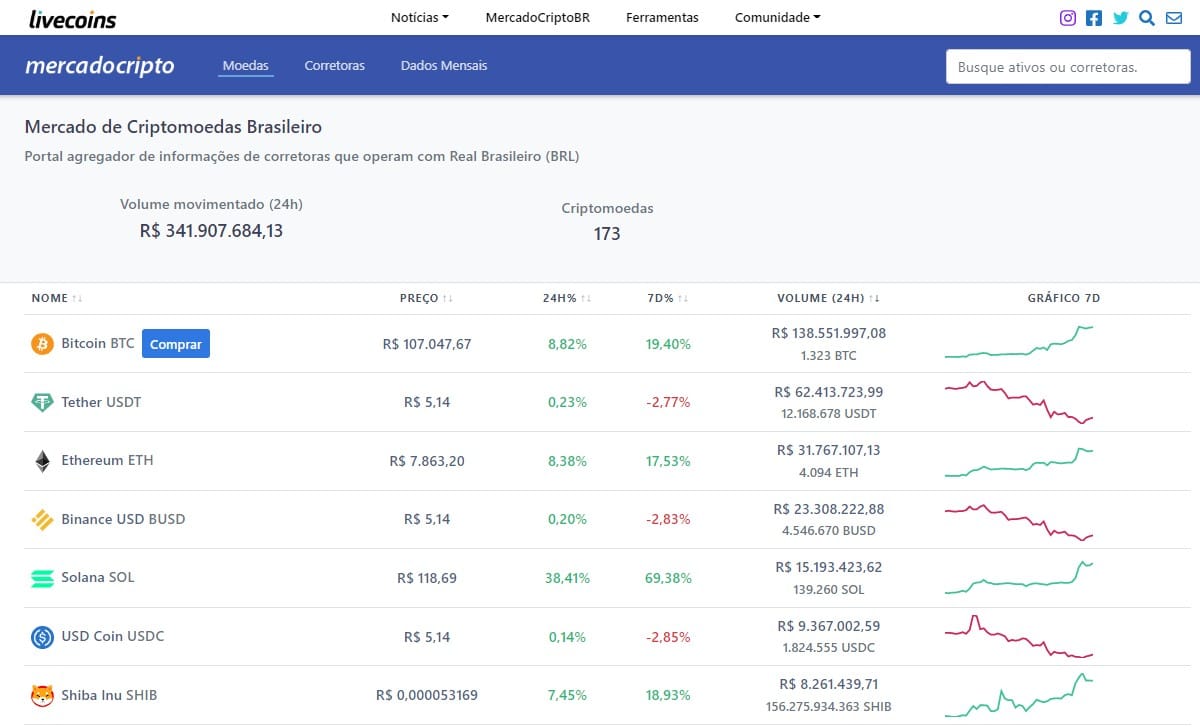Image resolution: width=1200 pixels, height=727 pixels.
Task: Click the magnifier search icon in header
Action: pyautogui.click(x=1147, y=17)
